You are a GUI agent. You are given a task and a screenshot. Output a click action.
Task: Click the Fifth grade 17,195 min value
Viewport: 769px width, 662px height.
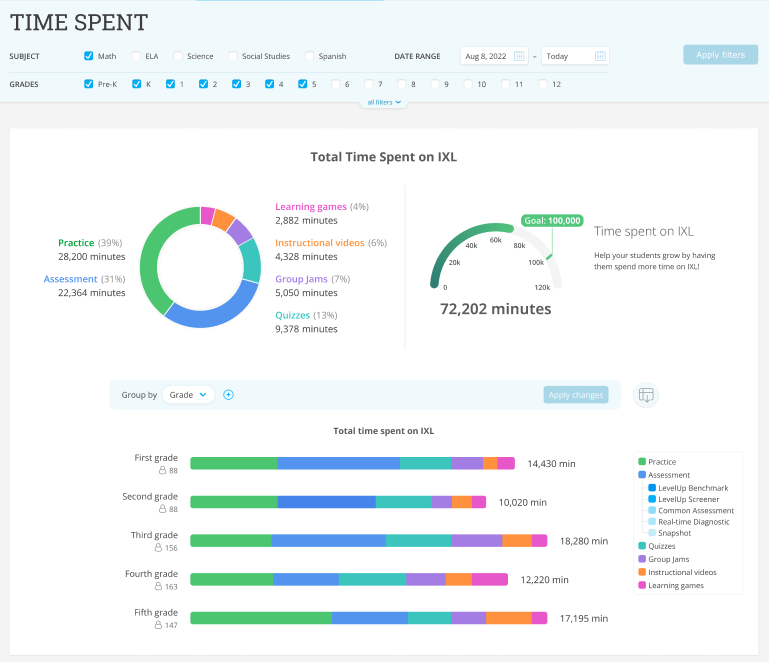pyautogui.click(x=584, y=619)
